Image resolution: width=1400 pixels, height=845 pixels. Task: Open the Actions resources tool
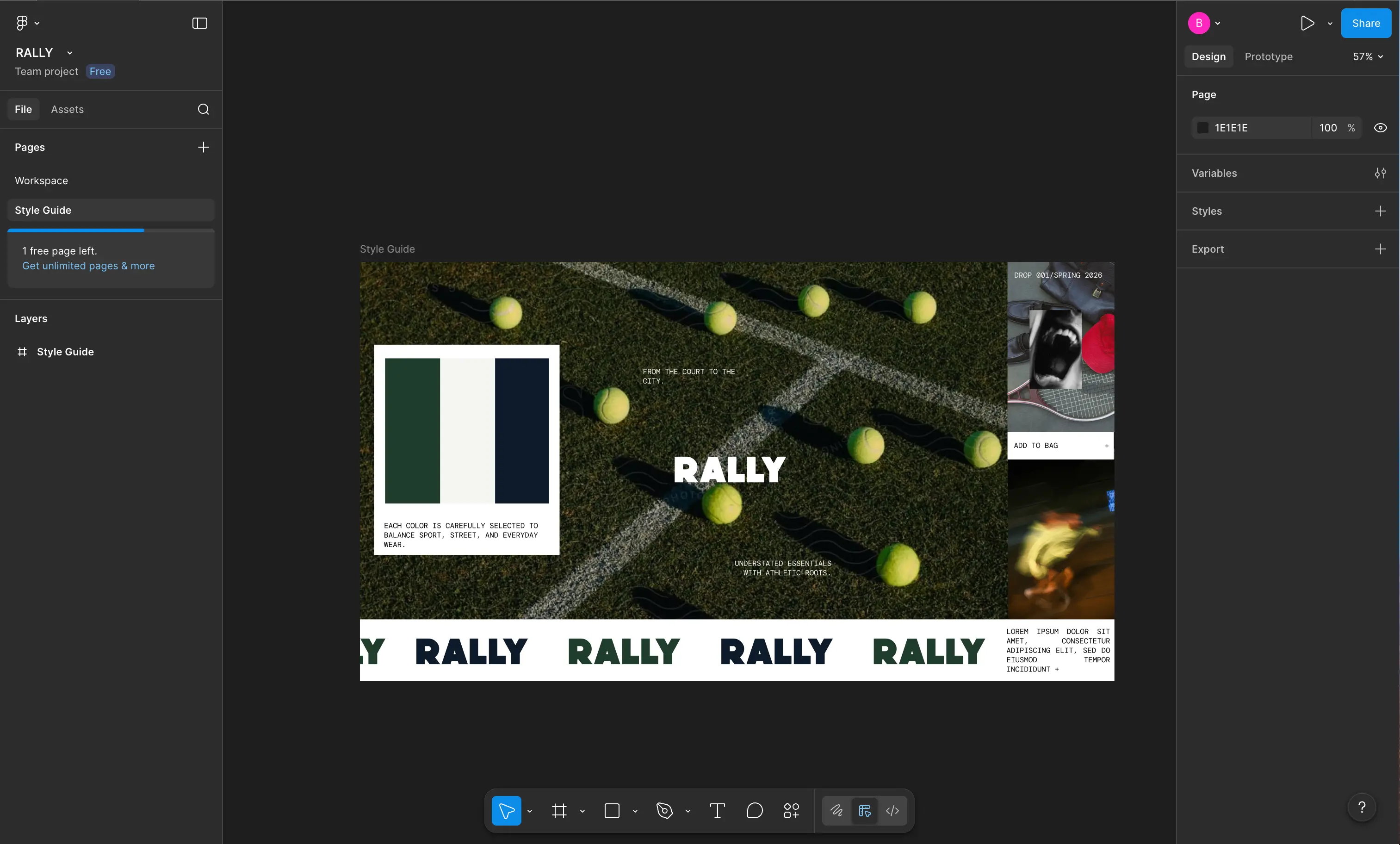[792, 810]
